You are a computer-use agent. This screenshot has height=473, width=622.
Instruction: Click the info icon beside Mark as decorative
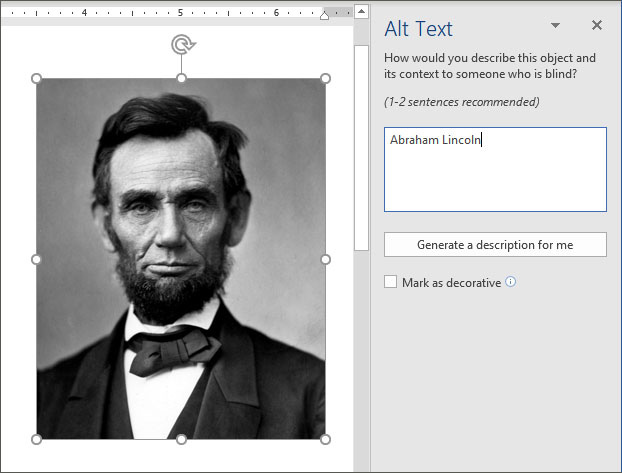point(511,282)
